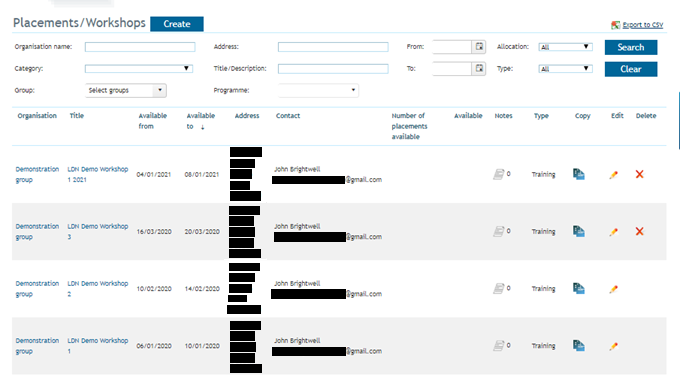Click the To date text field
The width and height of the screenshot is (680, 376).
pyautogui.click(x=452, y=69)
